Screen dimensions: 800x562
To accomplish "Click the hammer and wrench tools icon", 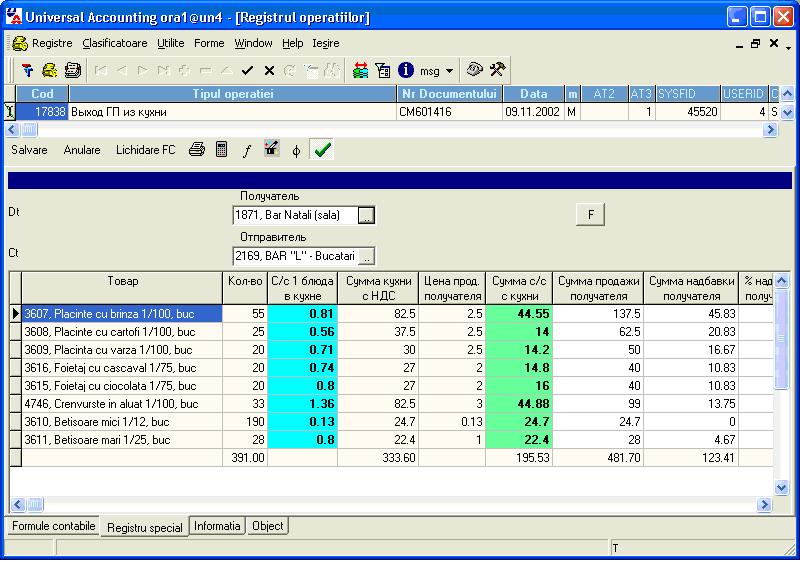I will (x=497, y=69).
